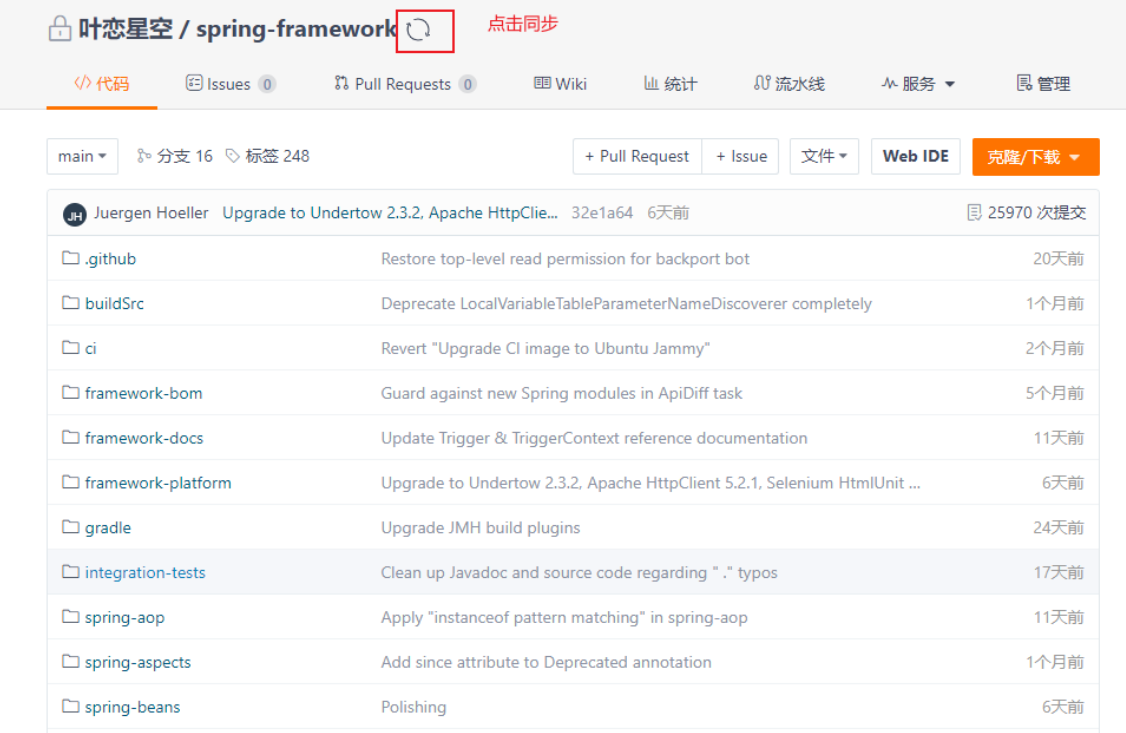
Task: Open the Issues tab
Action: tap(230, 84)
